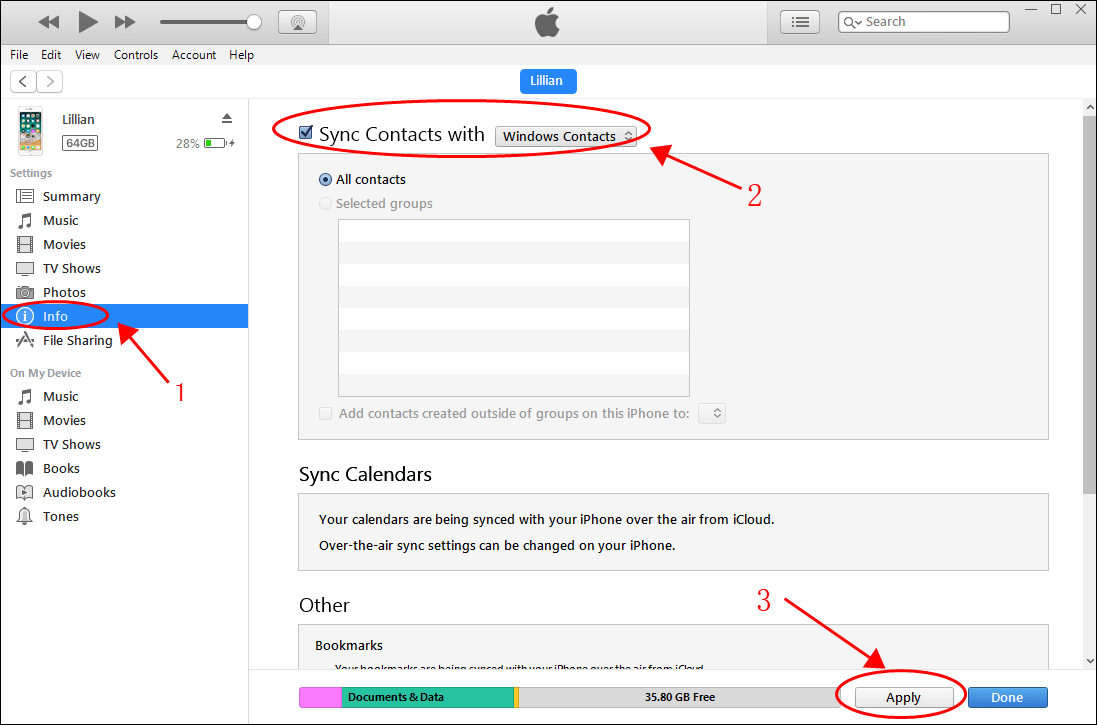Open File Sharing in sidebar
The width and height of the screenshot is (1097, 725).
(x=77, y=340)
